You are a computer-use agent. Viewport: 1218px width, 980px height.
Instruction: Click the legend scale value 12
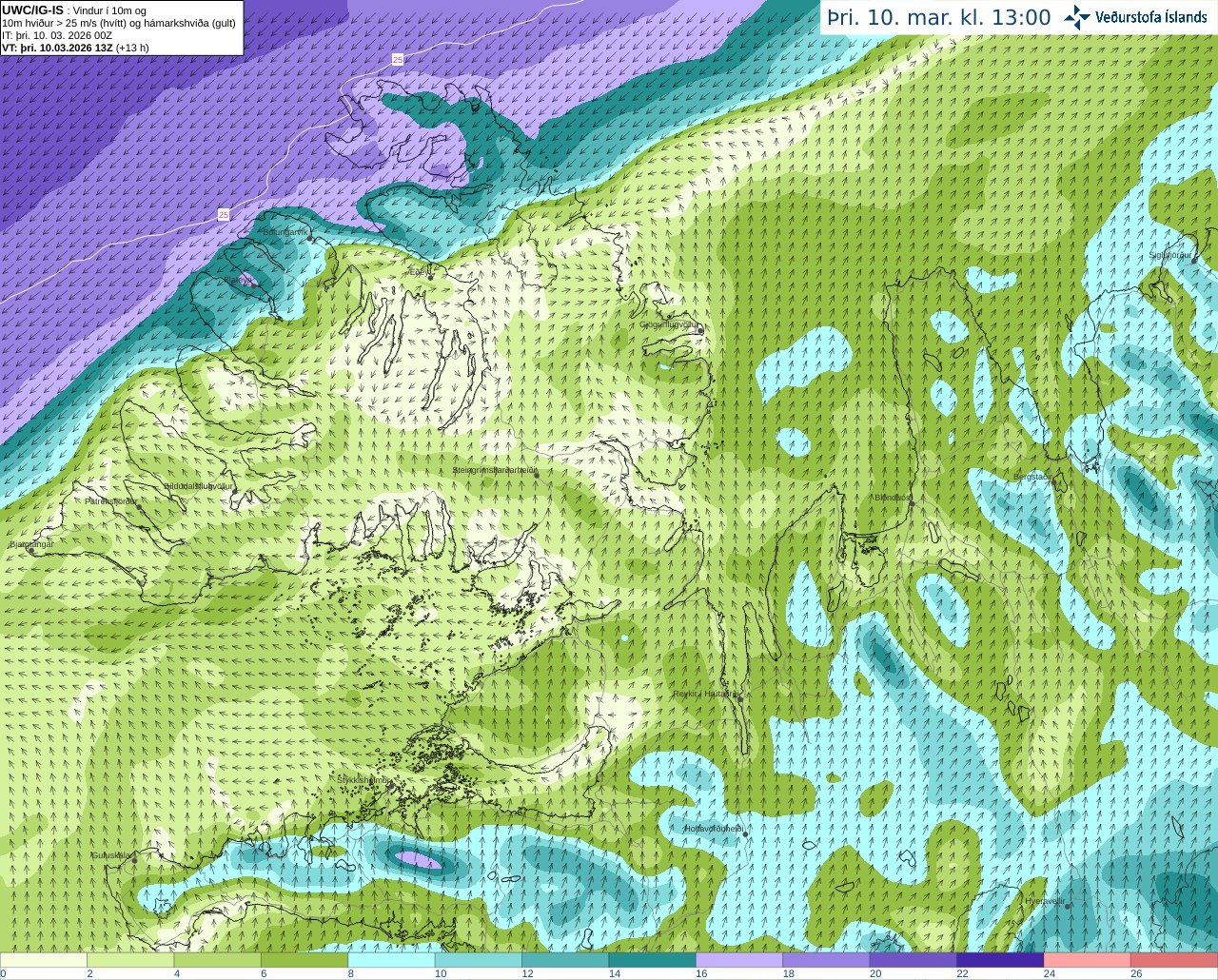click(x=527, y=973)
